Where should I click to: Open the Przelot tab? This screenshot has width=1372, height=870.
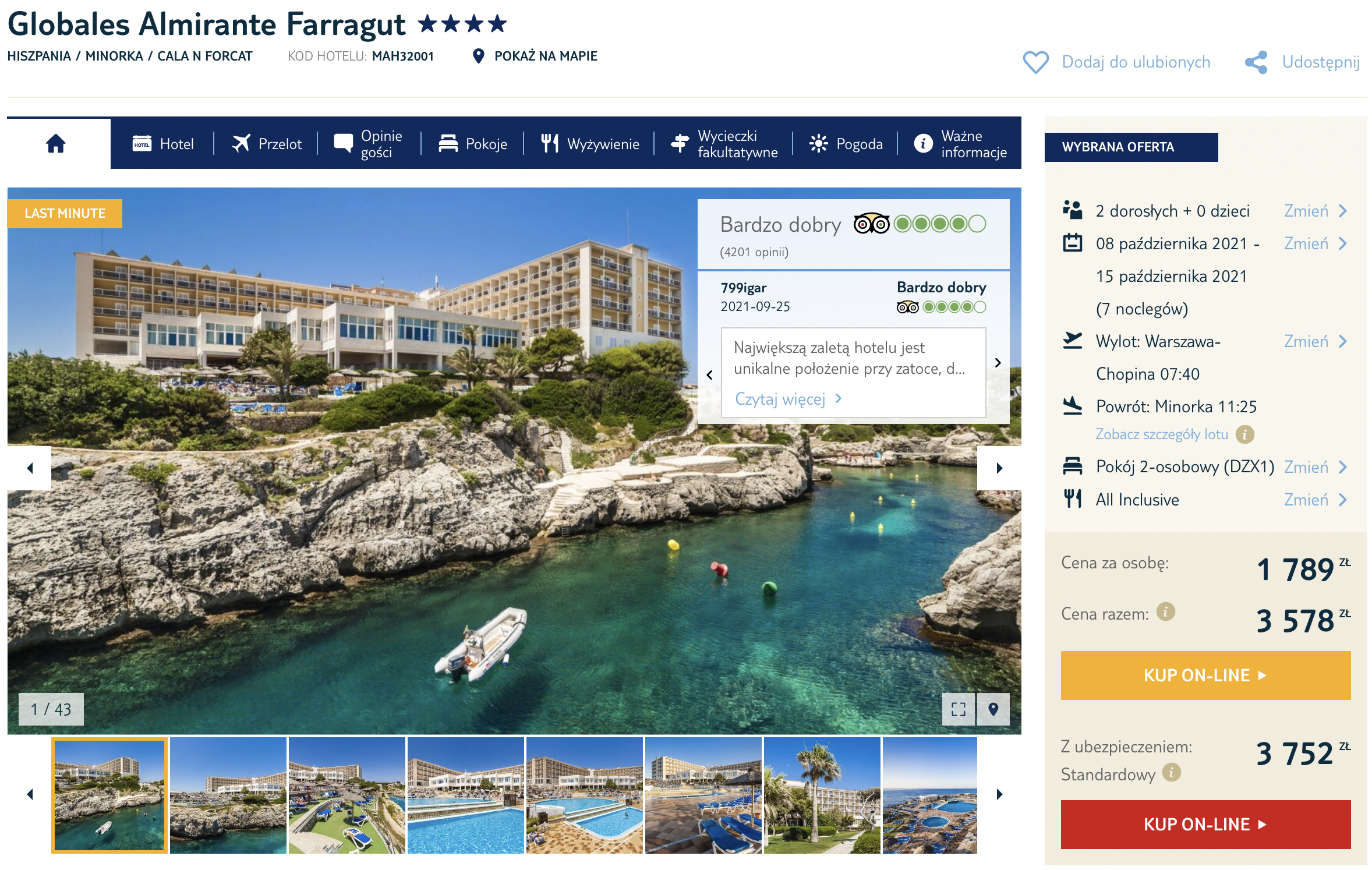coord(267,143)
